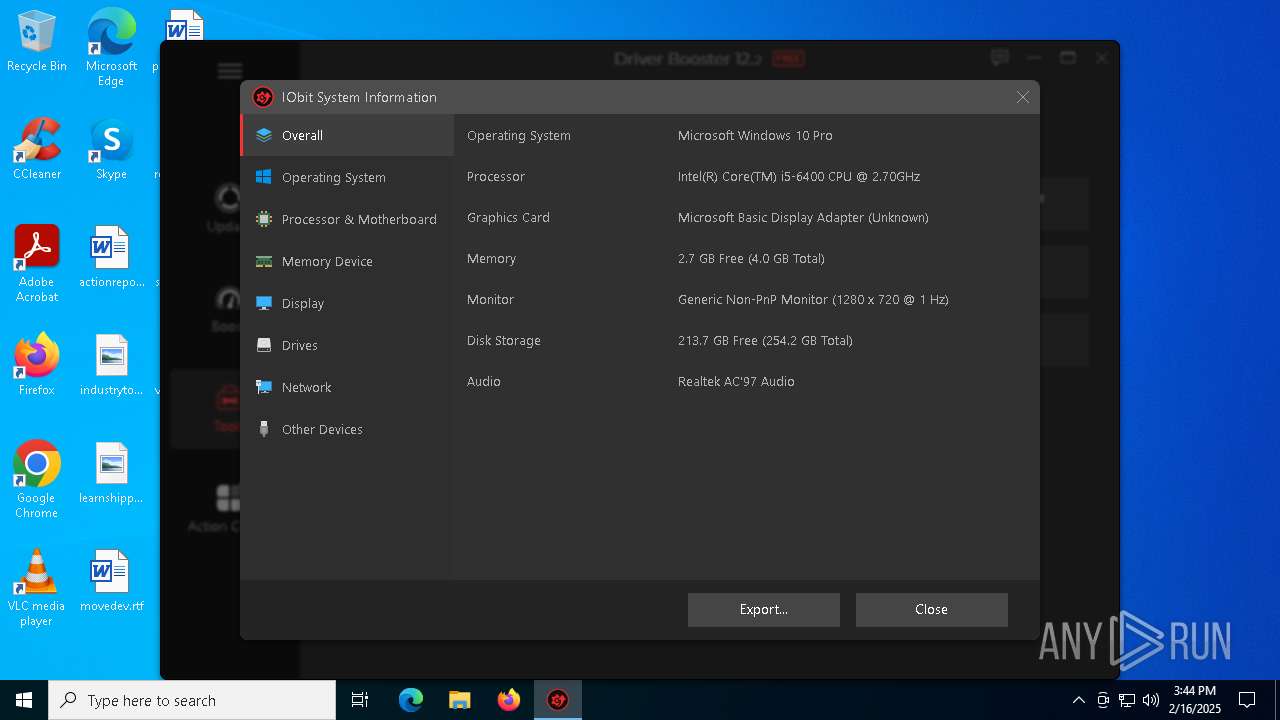The image size is (1280, 720).
Task: Open CCleaner desktop shortcut
Action: click(x=37, y=149)
